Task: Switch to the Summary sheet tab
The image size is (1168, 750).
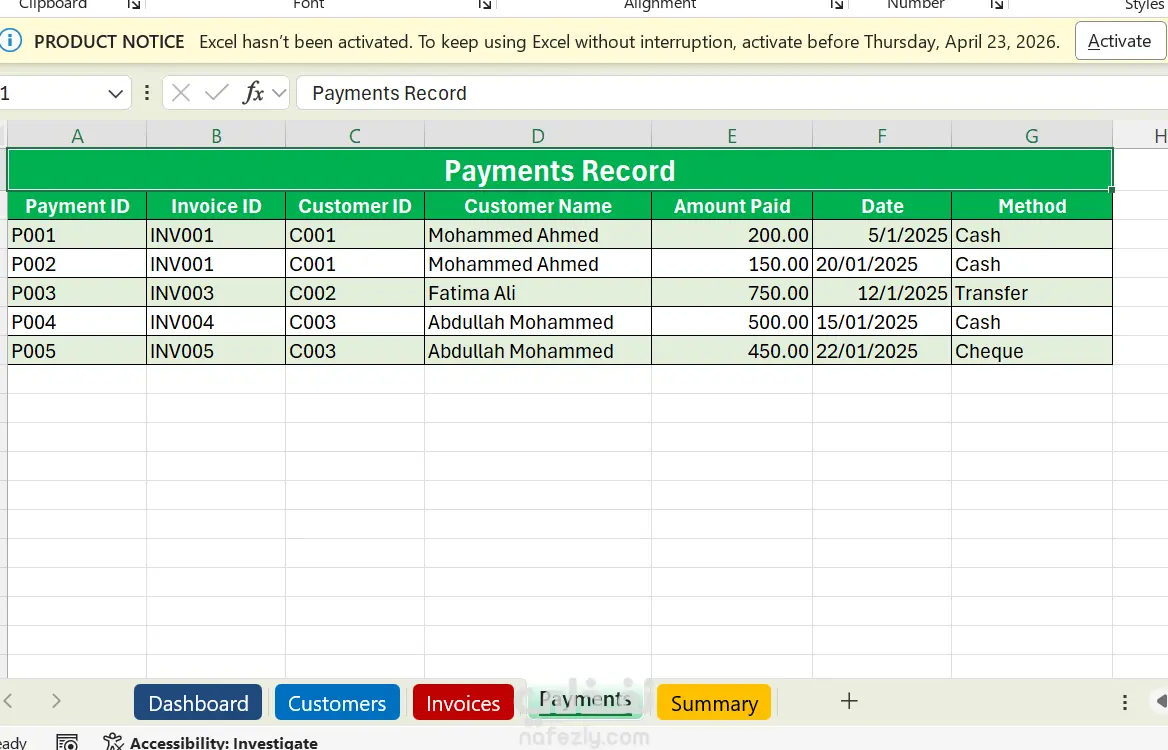Action: click(x=714, y=702)
